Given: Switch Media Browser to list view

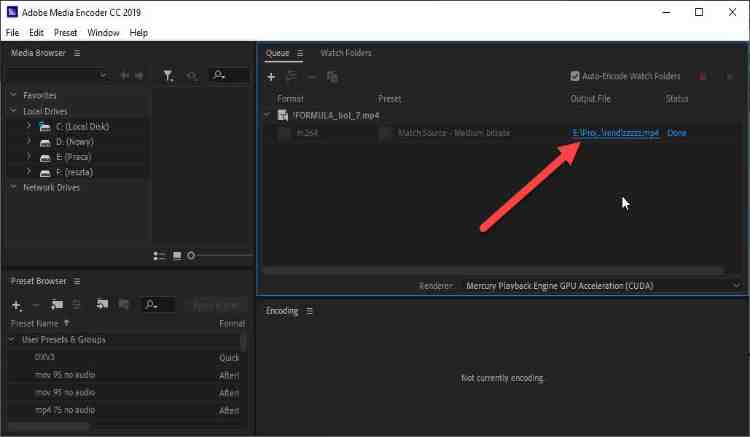Looking at the screenshot, I should tap(160, 256).
